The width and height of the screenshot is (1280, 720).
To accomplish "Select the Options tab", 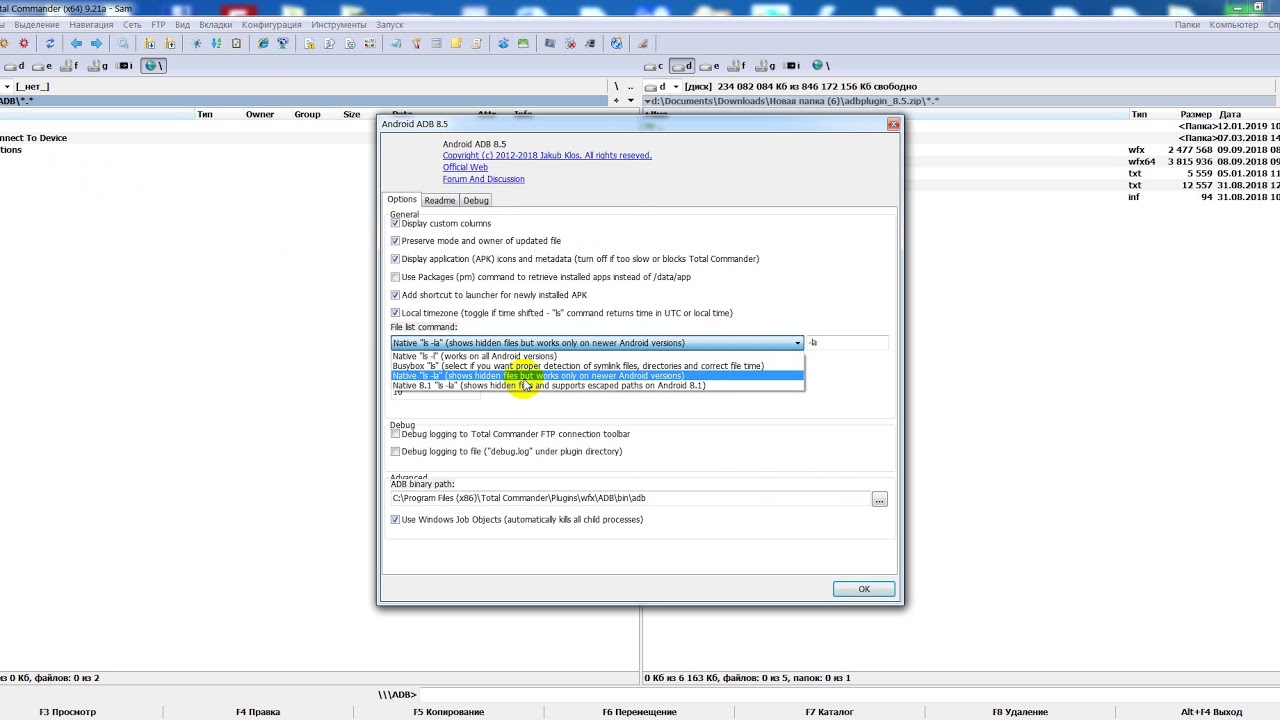I will point(402,200).
